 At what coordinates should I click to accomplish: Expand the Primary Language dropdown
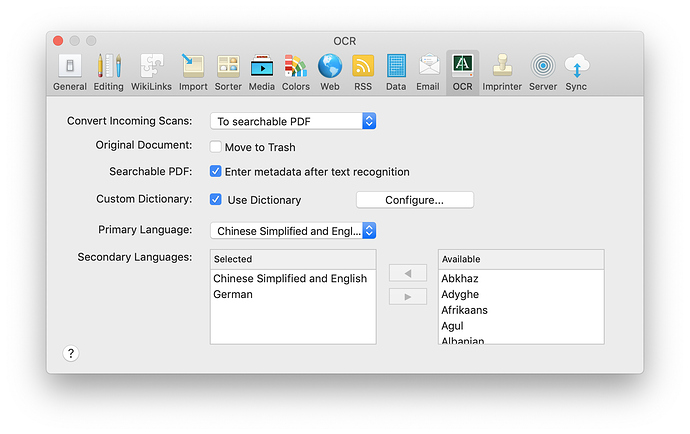293,231
